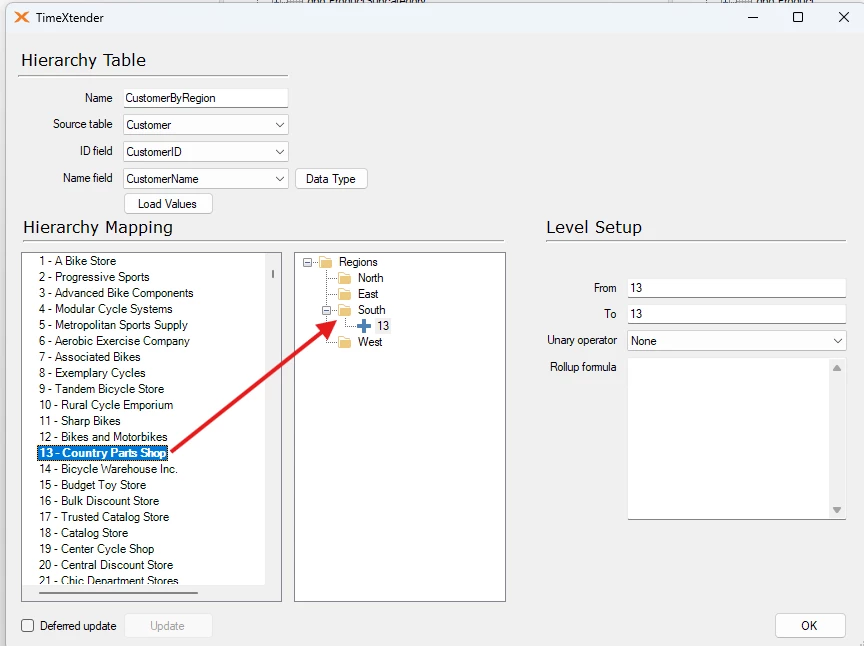The height and width of the screenshot is (646, 864).
Task: Select '8 - Exemplary Cycles'
Action: [92, 373]
